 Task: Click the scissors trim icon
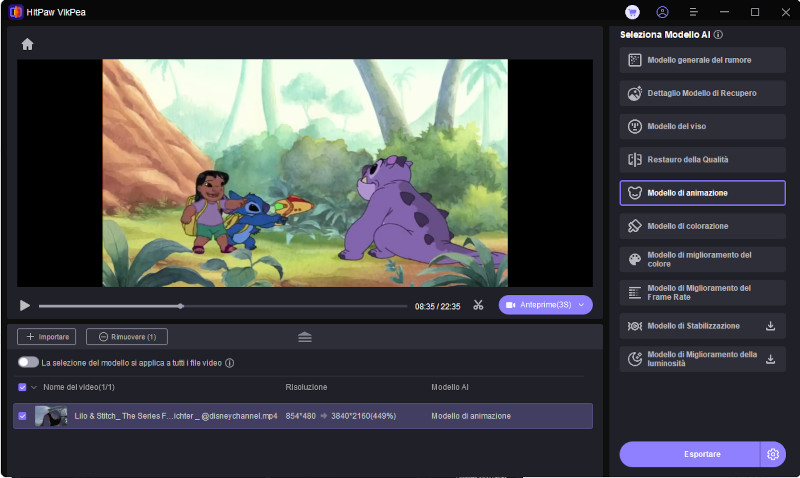[x=478, y=305]
